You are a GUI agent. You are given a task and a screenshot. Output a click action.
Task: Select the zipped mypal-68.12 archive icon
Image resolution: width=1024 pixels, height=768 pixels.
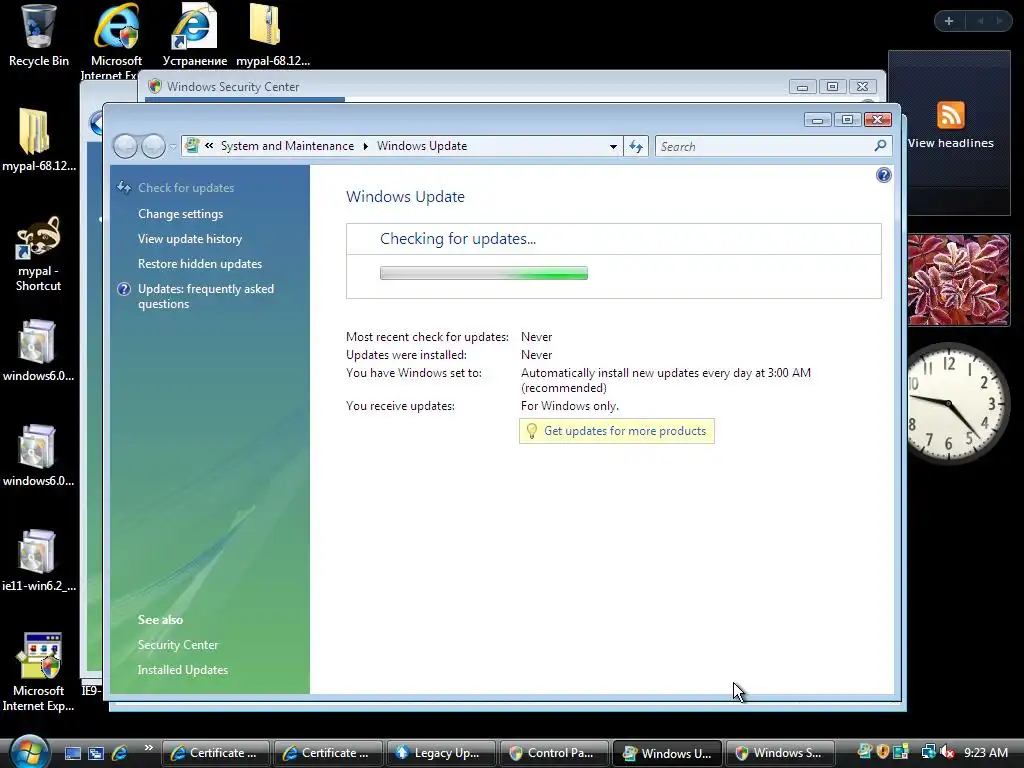272,34
